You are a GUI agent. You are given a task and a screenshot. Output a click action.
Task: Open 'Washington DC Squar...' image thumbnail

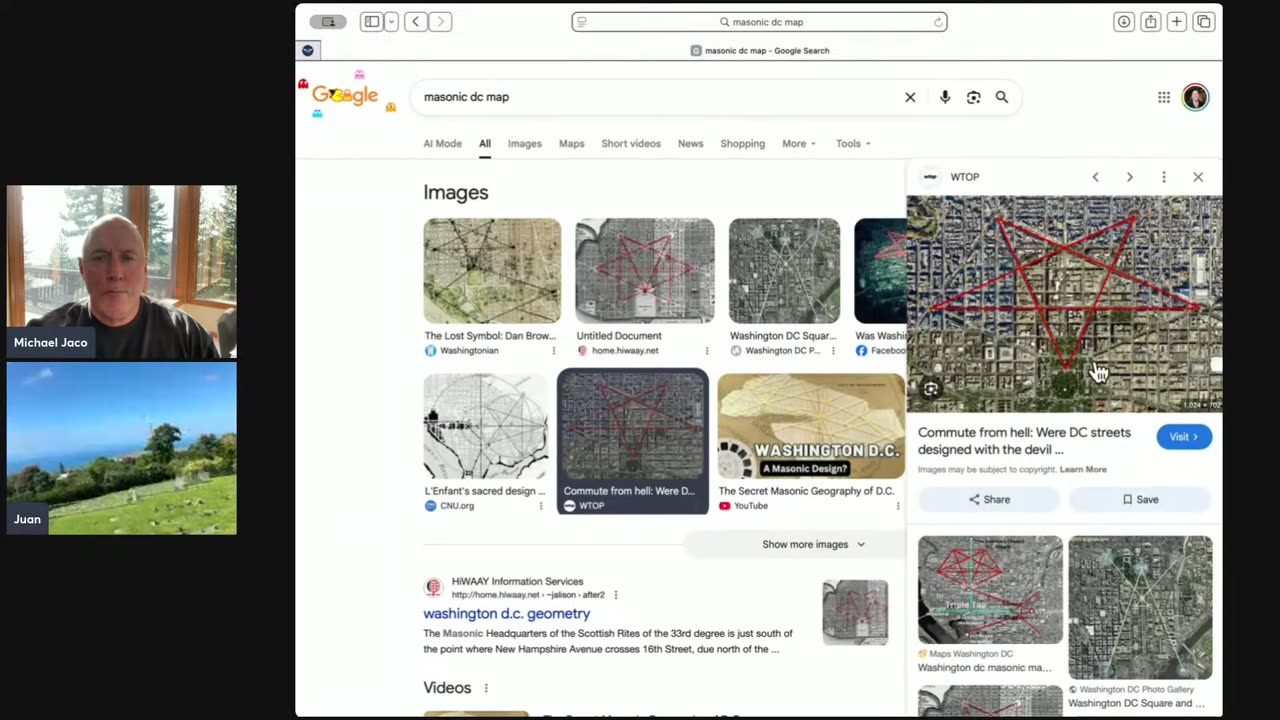coord(784,271)
